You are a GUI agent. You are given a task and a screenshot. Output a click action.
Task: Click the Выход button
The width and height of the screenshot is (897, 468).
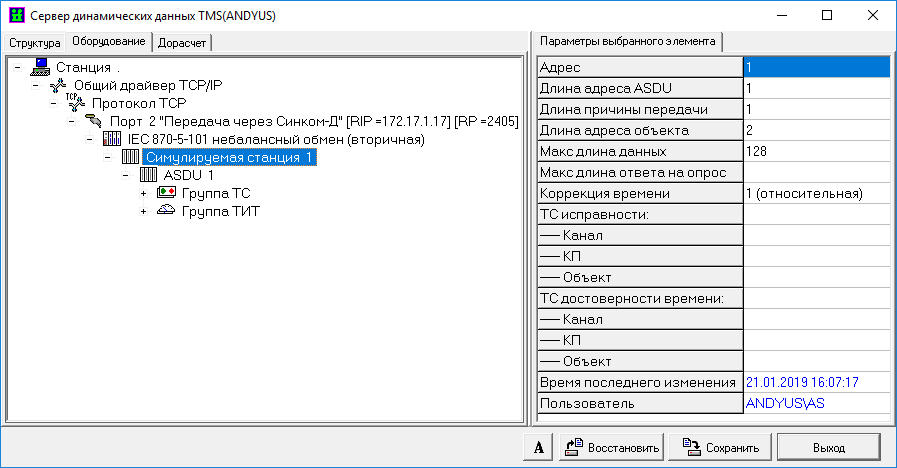pos(828,447)
